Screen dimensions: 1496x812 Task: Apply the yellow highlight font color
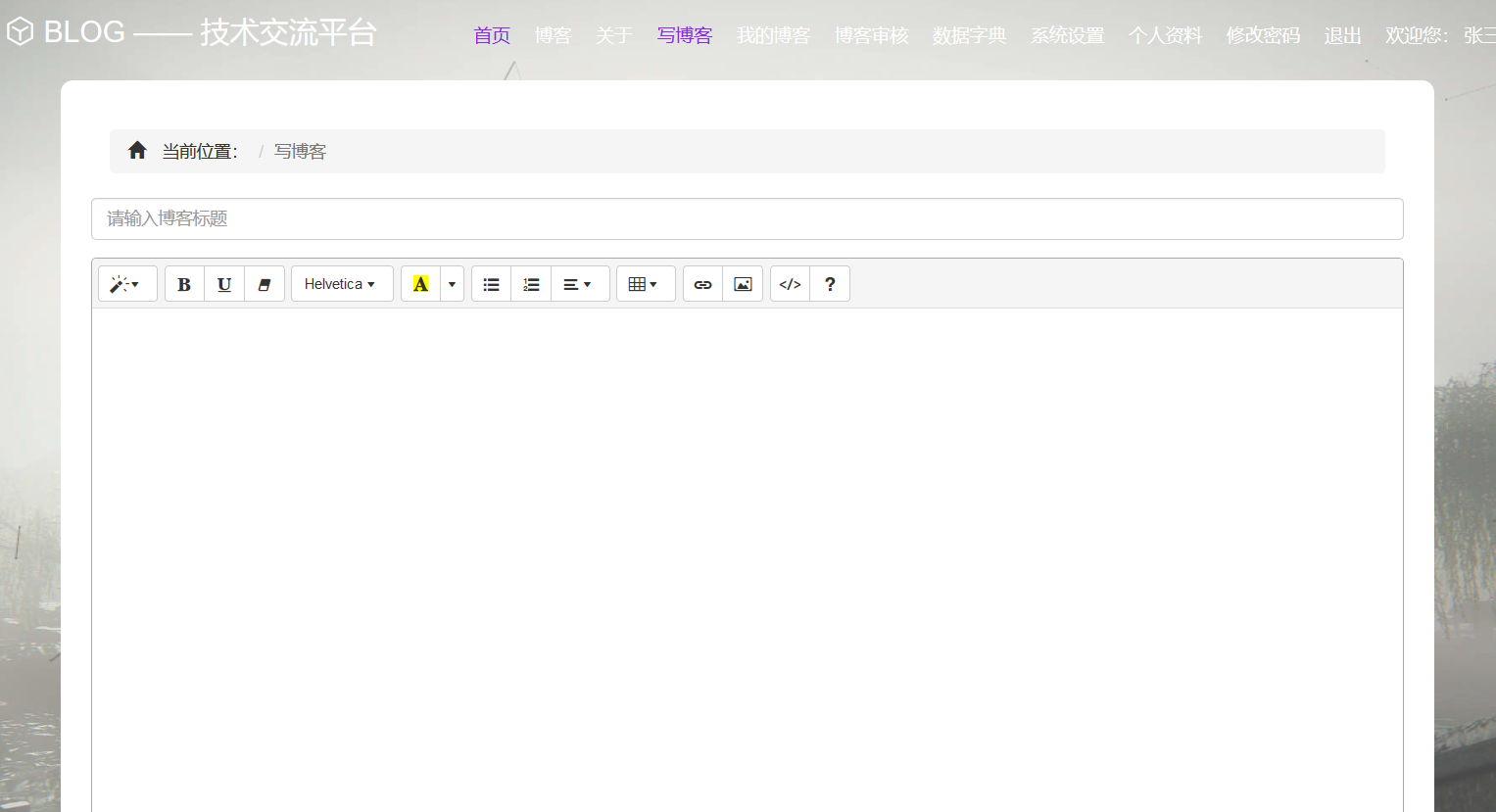click(x=420, y=284)
